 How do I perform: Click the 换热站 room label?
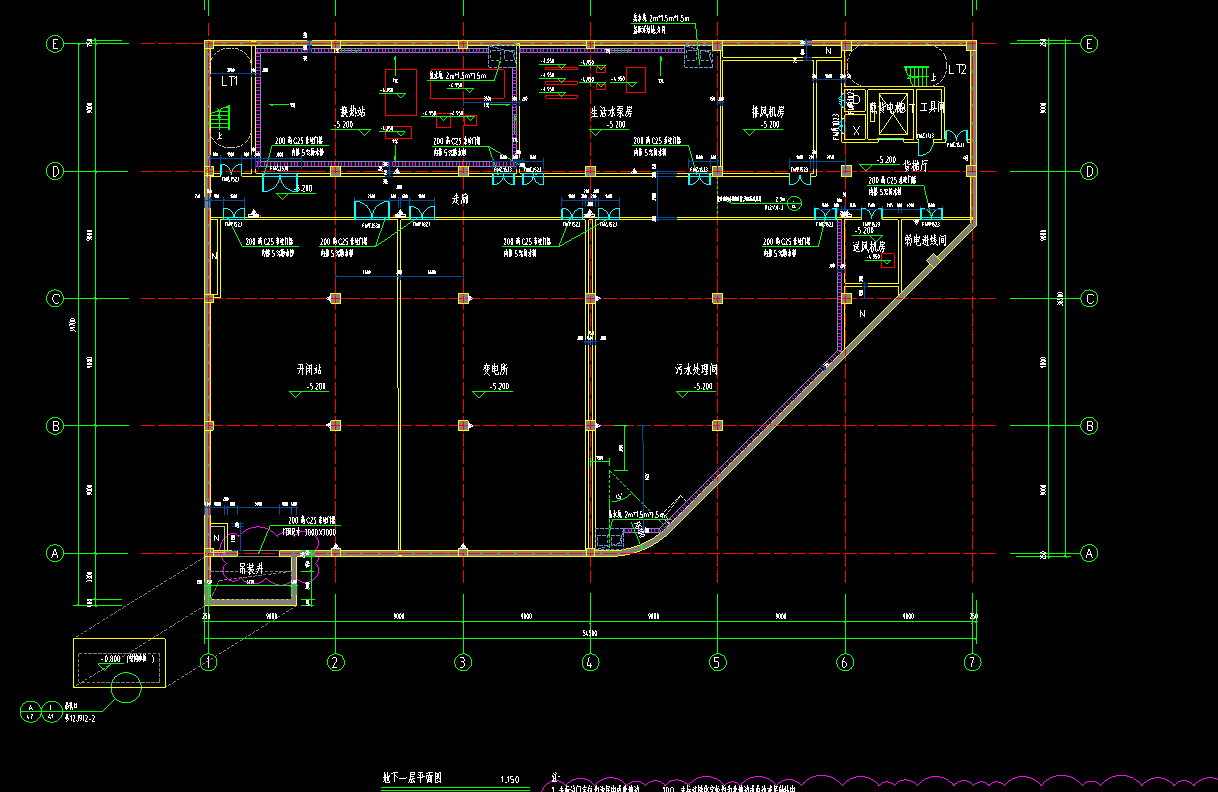point(353,112)
